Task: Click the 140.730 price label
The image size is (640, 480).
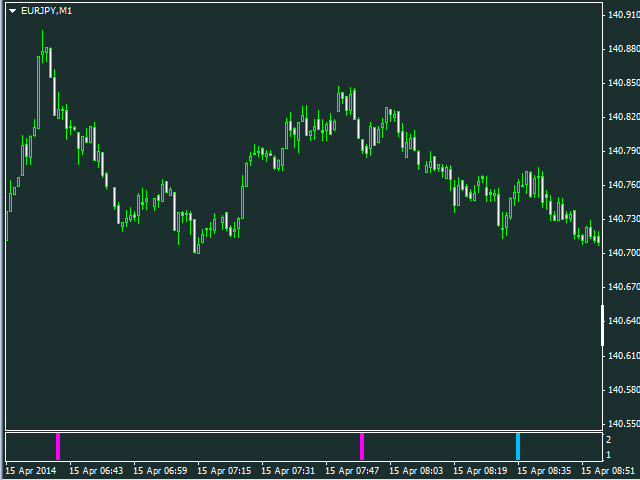Action: (x=624, y=219)
